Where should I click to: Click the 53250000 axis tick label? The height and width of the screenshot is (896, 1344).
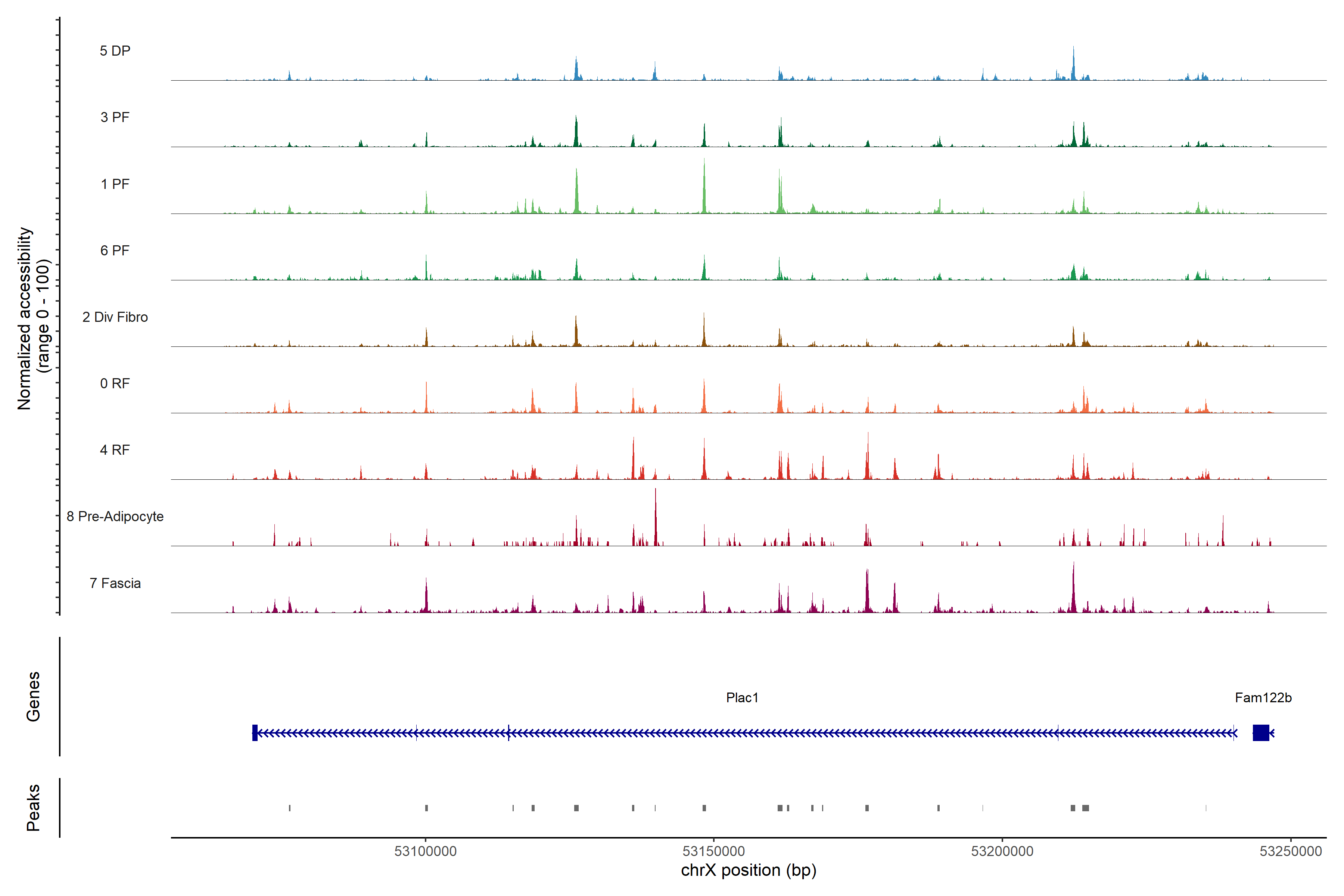[x=1290, y=851]
